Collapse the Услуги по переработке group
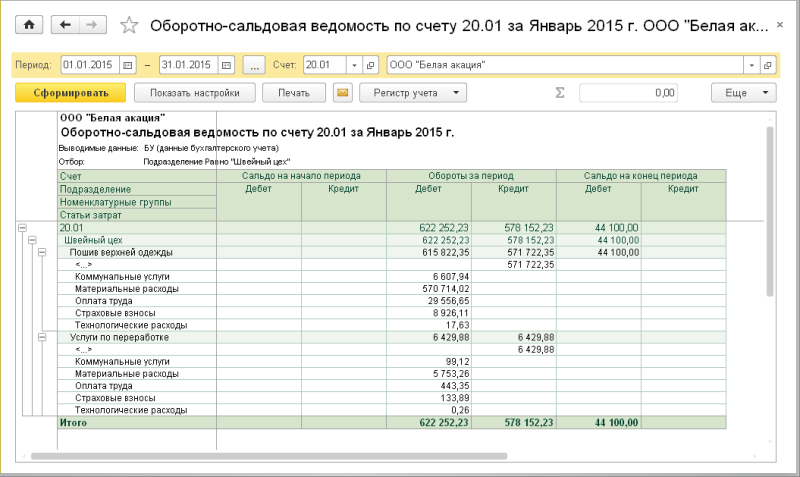 tap(42, 337)
